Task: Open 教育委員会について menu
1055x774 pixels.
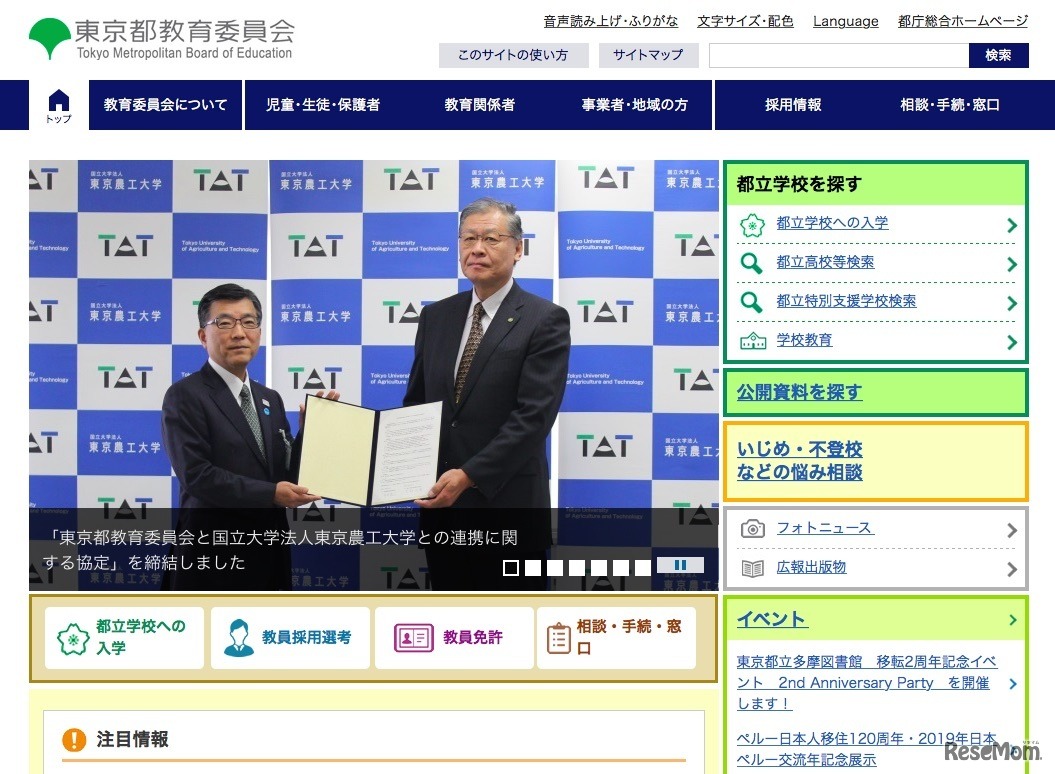Action: point(166,105)
